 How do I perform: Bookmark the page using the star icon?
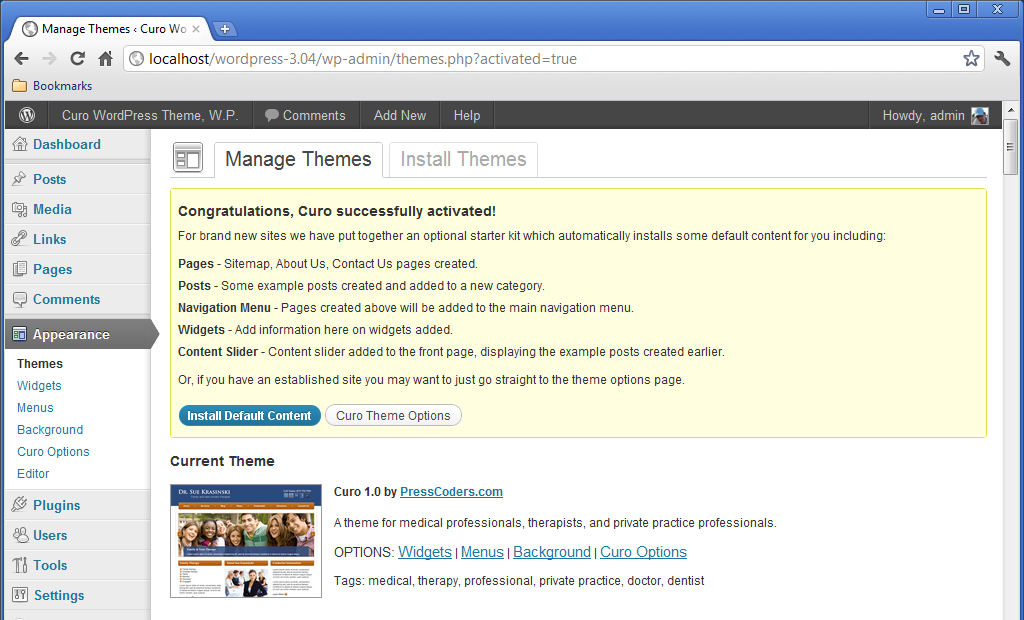click(970, 58)
